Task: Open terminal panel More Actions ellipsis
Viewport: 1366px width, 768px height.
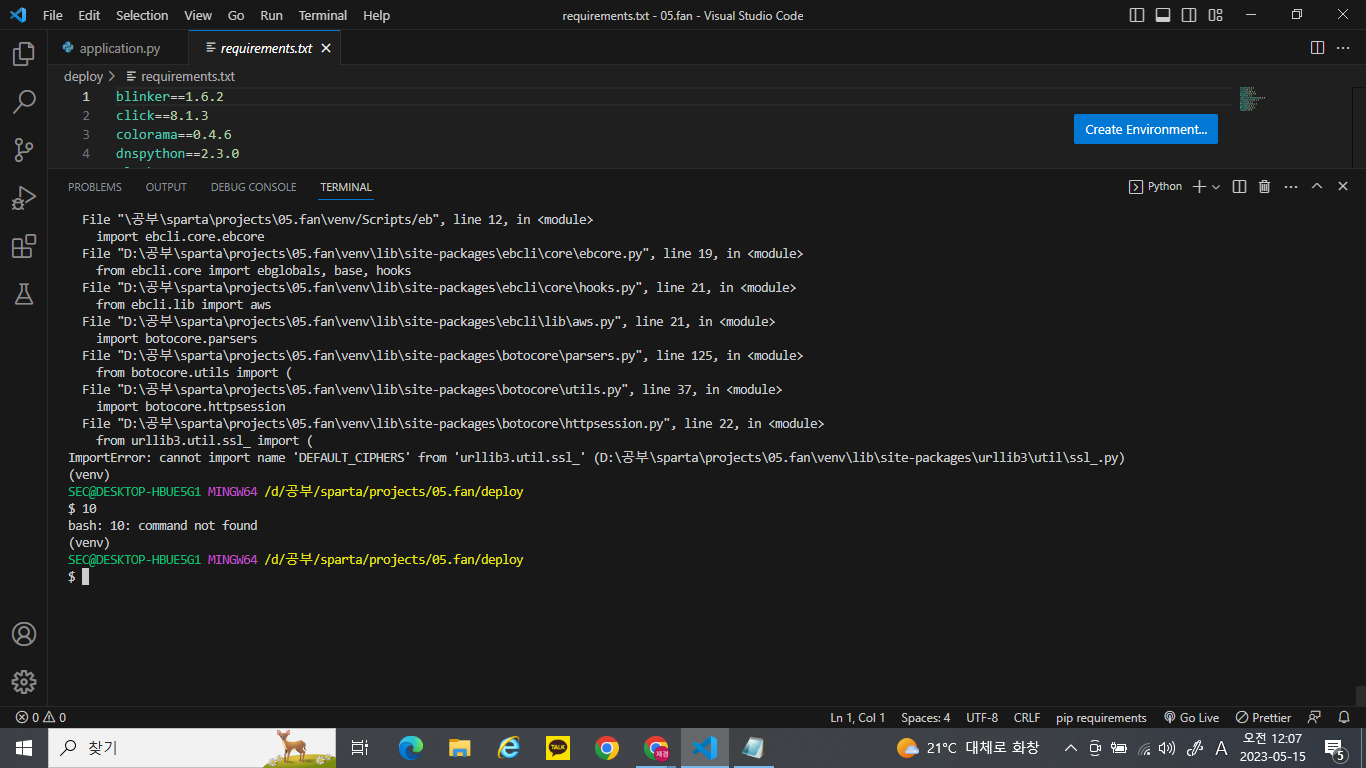Action: coord(1291,187)
